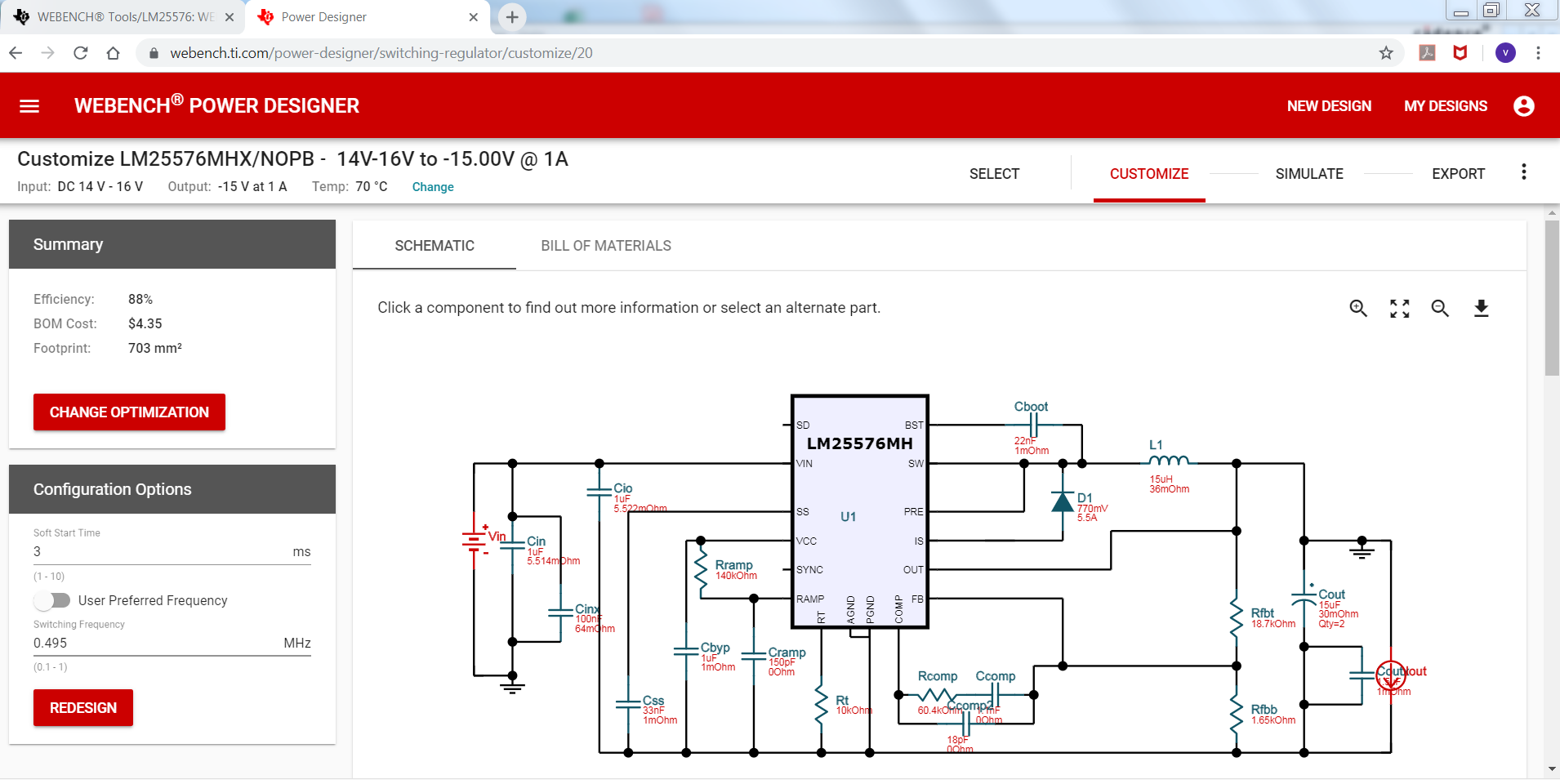The image size is (1560, 784).
Task: Select the Rt resistor component
Action: 822,704
